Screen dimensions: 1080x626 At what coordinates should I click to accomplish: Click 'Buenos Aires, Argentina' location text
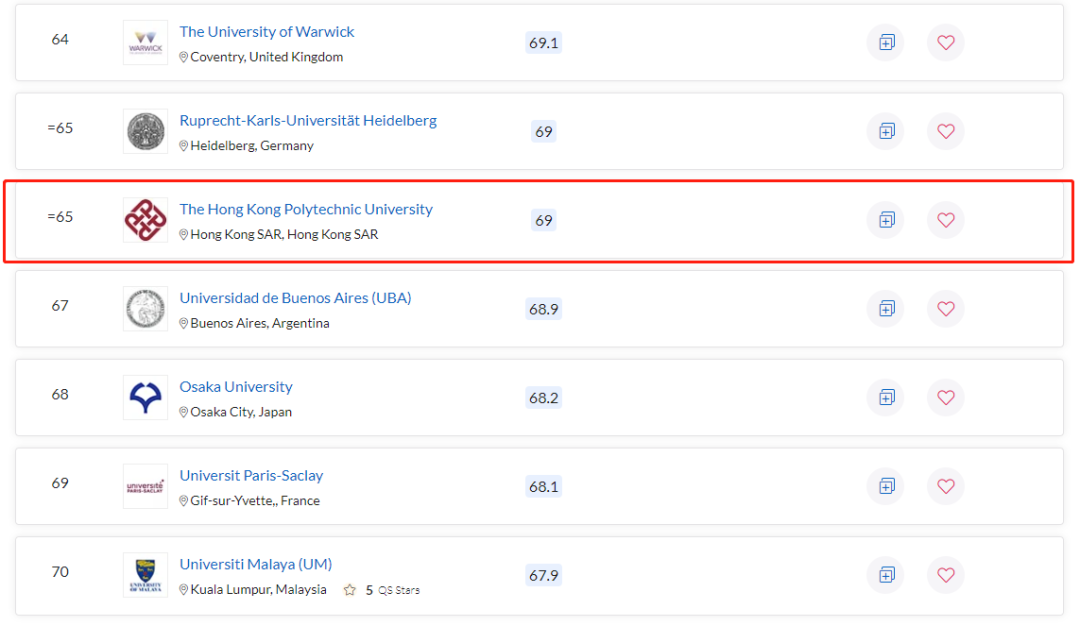click(260, 324)
